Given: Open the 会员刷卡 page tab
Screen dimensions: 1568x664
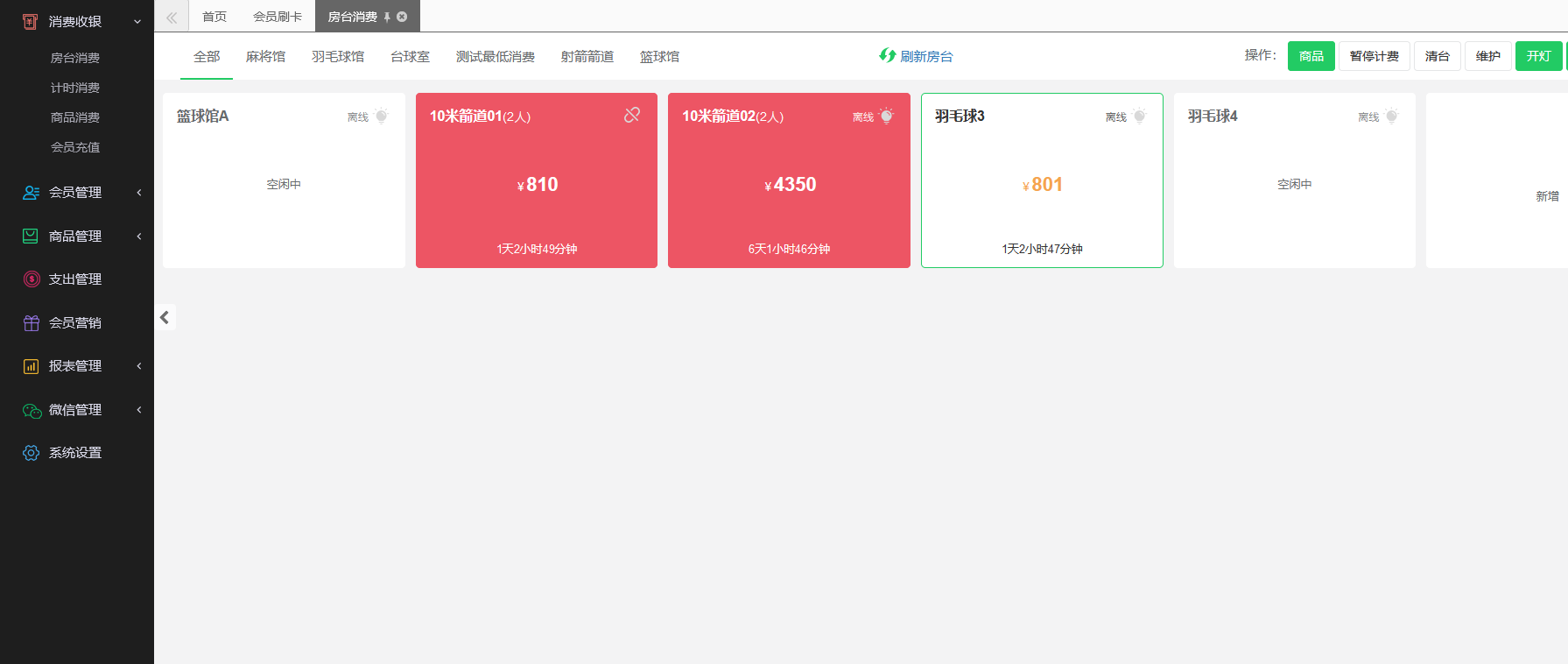Looking at the screenshot, I should click(x=277, y=17).
